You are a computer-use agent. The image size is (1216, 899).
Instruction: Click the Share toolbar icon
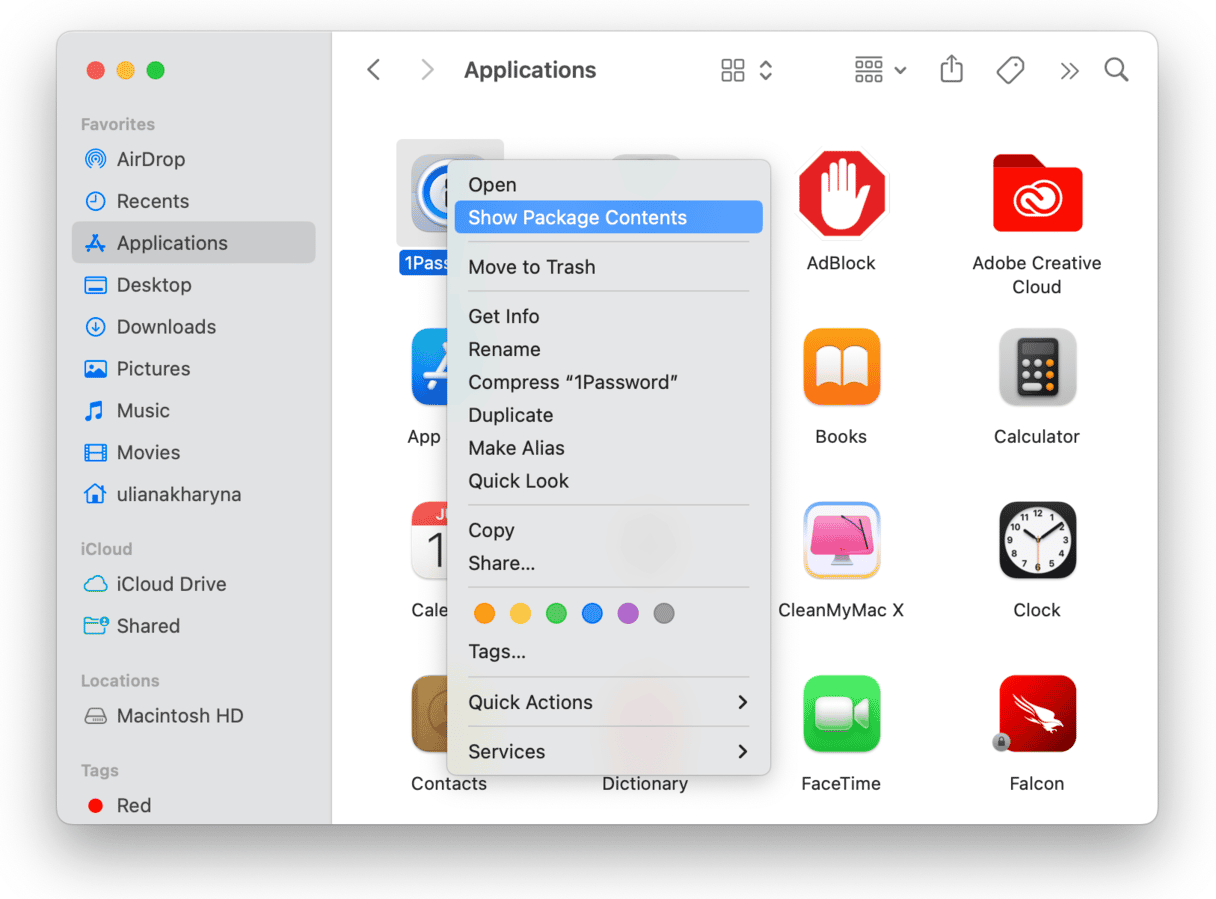[952, 69]
